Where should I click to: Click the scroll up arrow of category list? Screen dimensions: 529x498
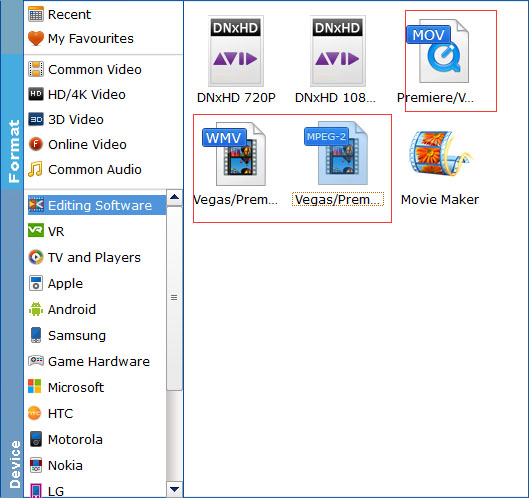(174, 197)
